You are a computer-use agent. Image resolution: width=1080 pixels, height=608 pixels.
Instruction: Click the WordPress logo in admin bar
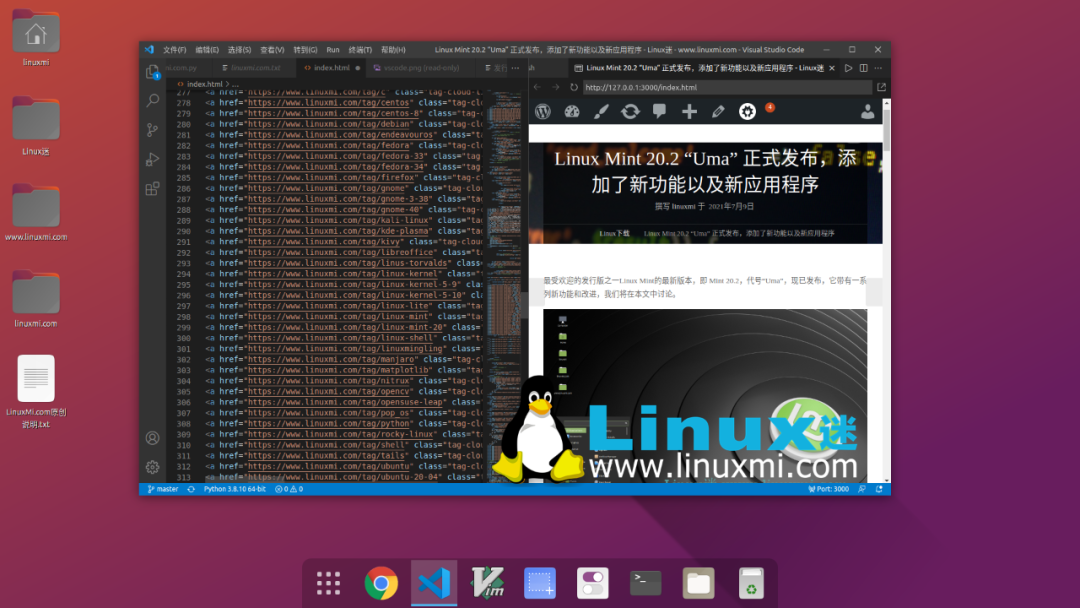542,112
